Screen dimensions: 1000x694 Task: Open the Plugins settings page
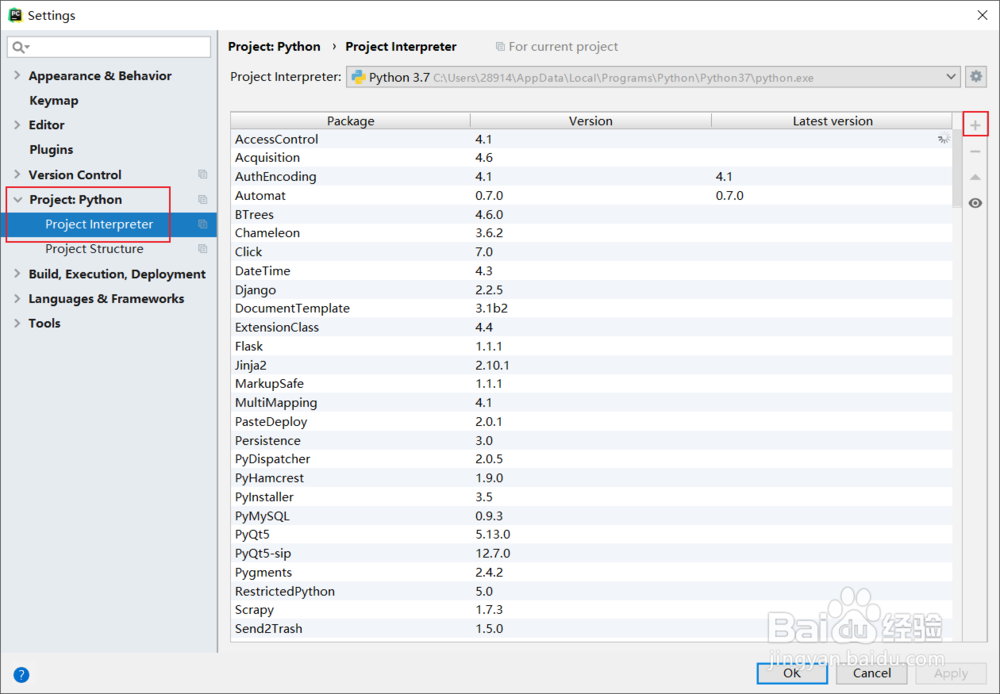[x=51, y=149]
